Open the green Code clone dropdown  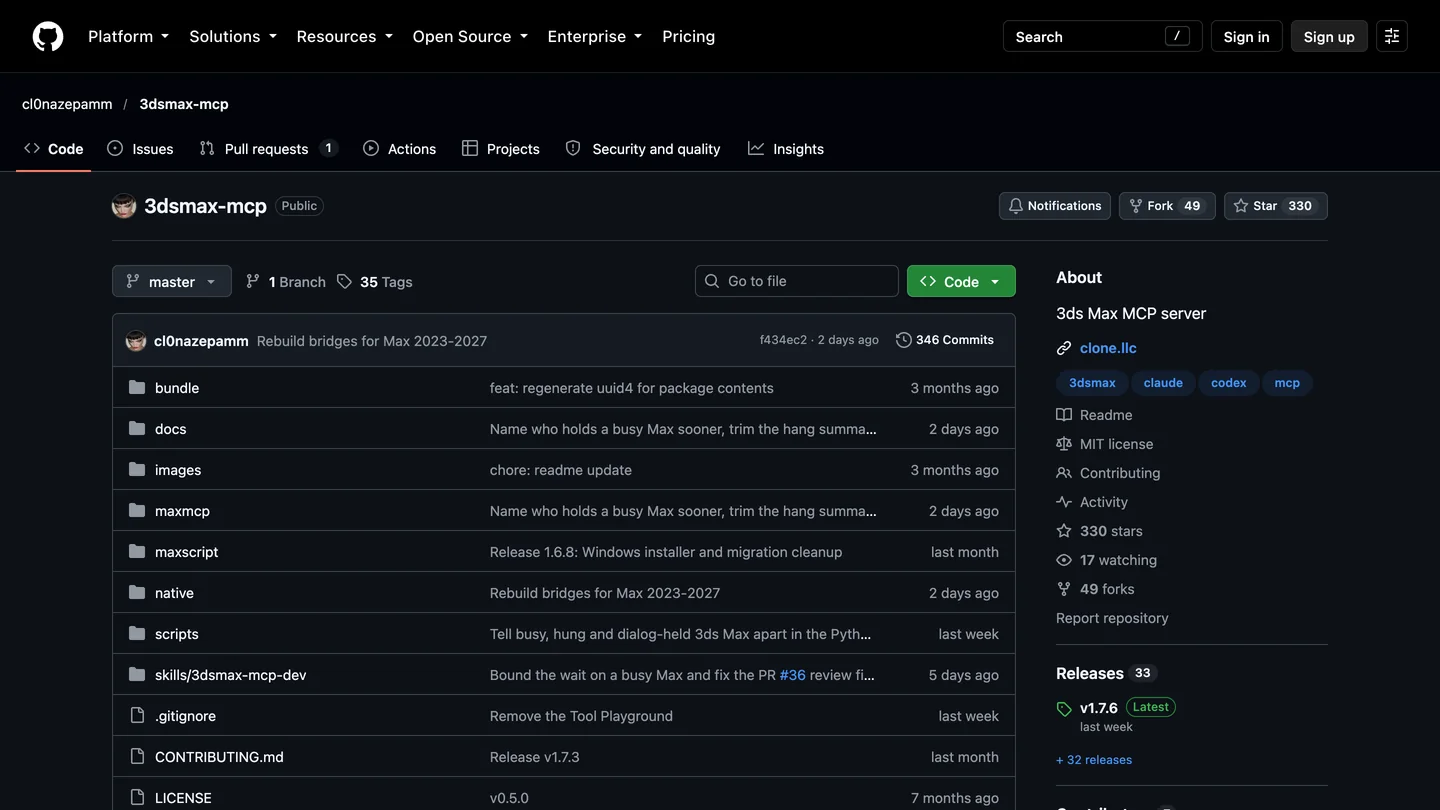tap(961, 281)
